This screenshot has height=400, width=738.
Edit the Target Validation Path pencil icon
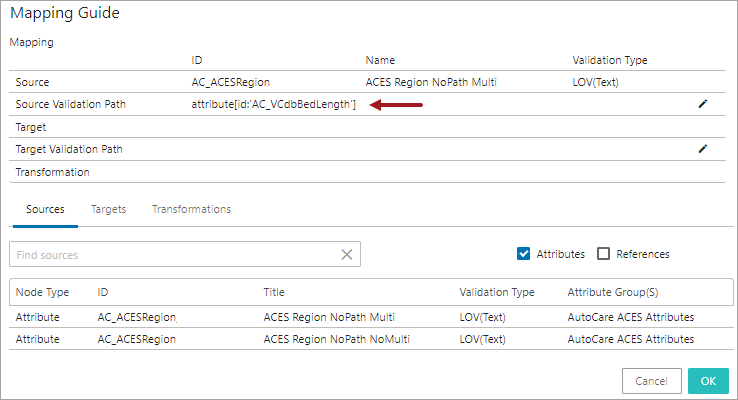click(x=703, y=149)
